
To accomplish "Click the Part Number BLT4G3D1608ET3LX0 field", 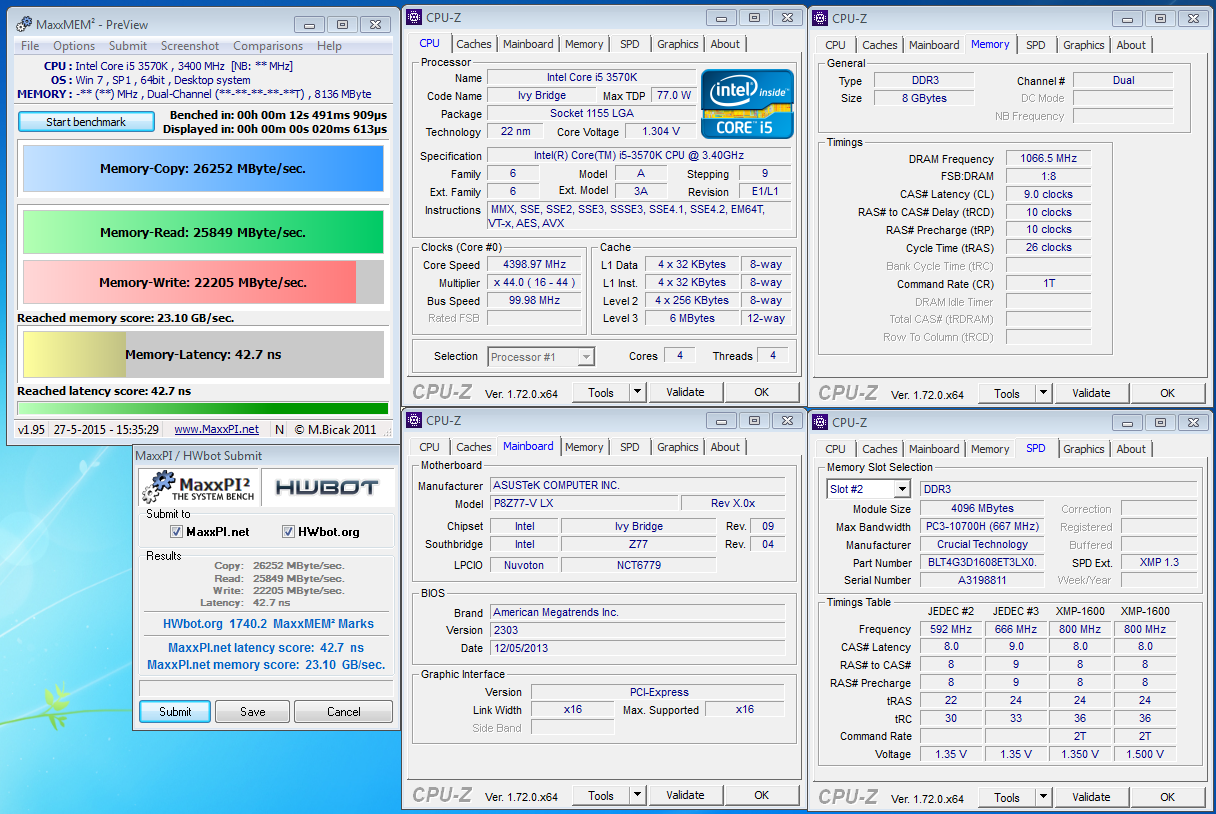I will pyautogui.click(x=981, y=563).
